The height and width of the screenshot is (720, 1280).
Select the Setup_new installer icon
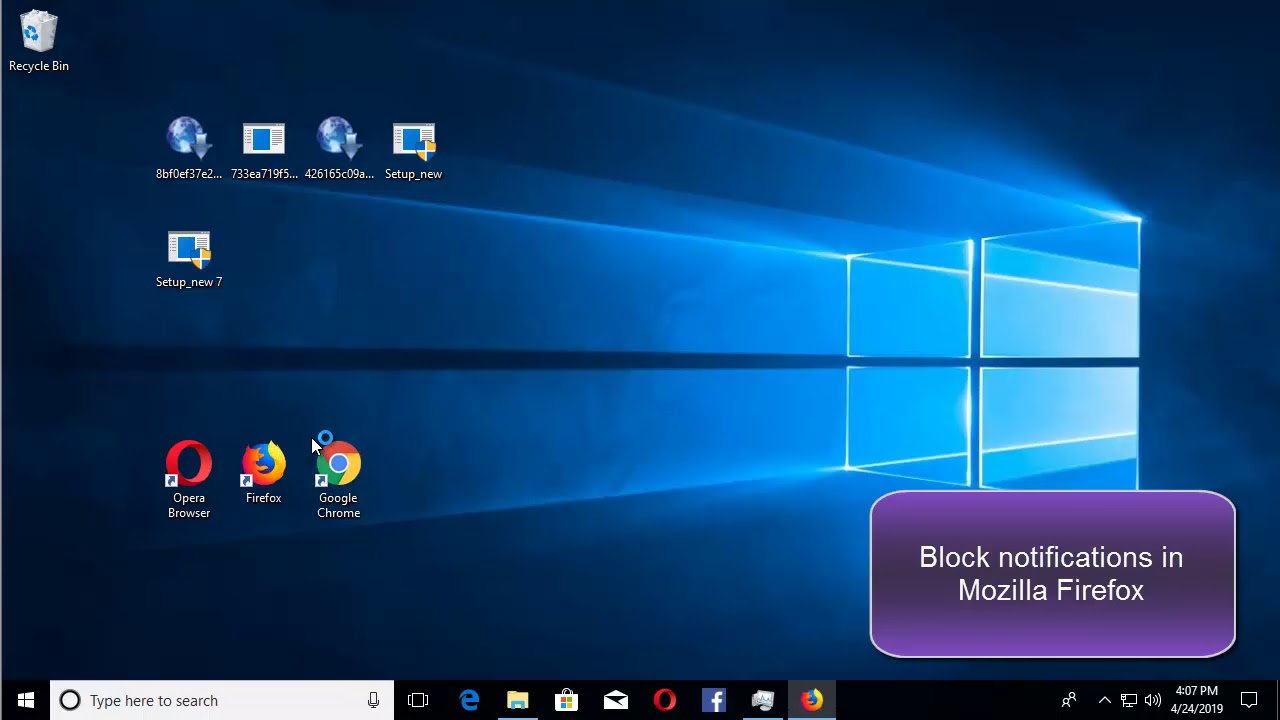(413, 148)
